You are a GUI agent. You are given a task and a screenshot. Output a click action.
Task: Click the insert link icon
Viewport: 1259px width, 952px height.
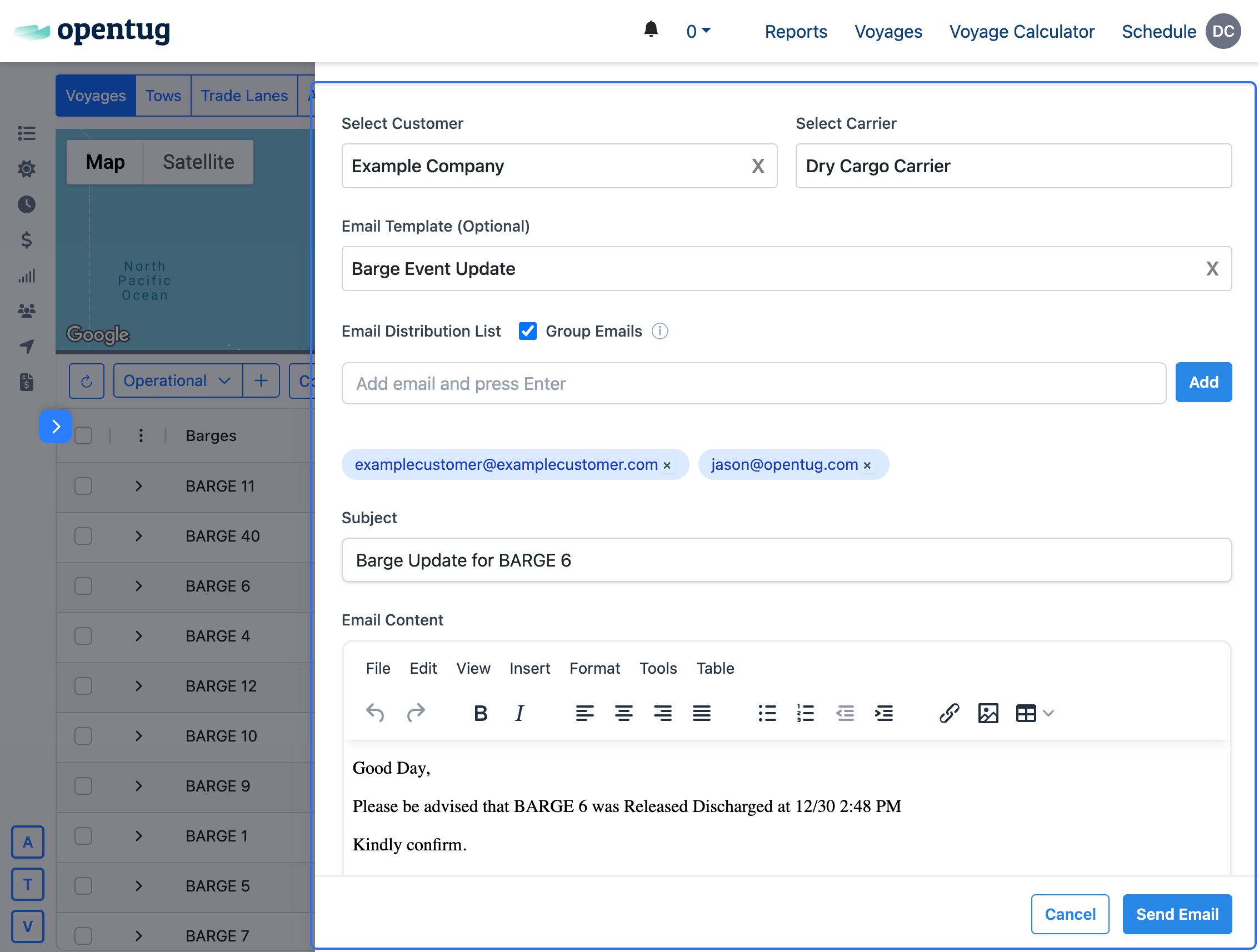click(949, 713)
